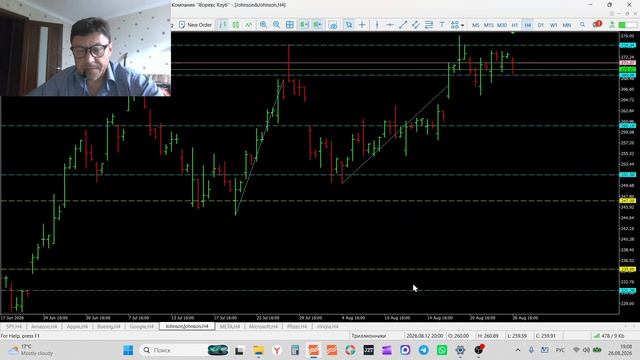Toggle chart shift from right edge
The width and height of the screenshot is (640, 360).
point(317,25)
